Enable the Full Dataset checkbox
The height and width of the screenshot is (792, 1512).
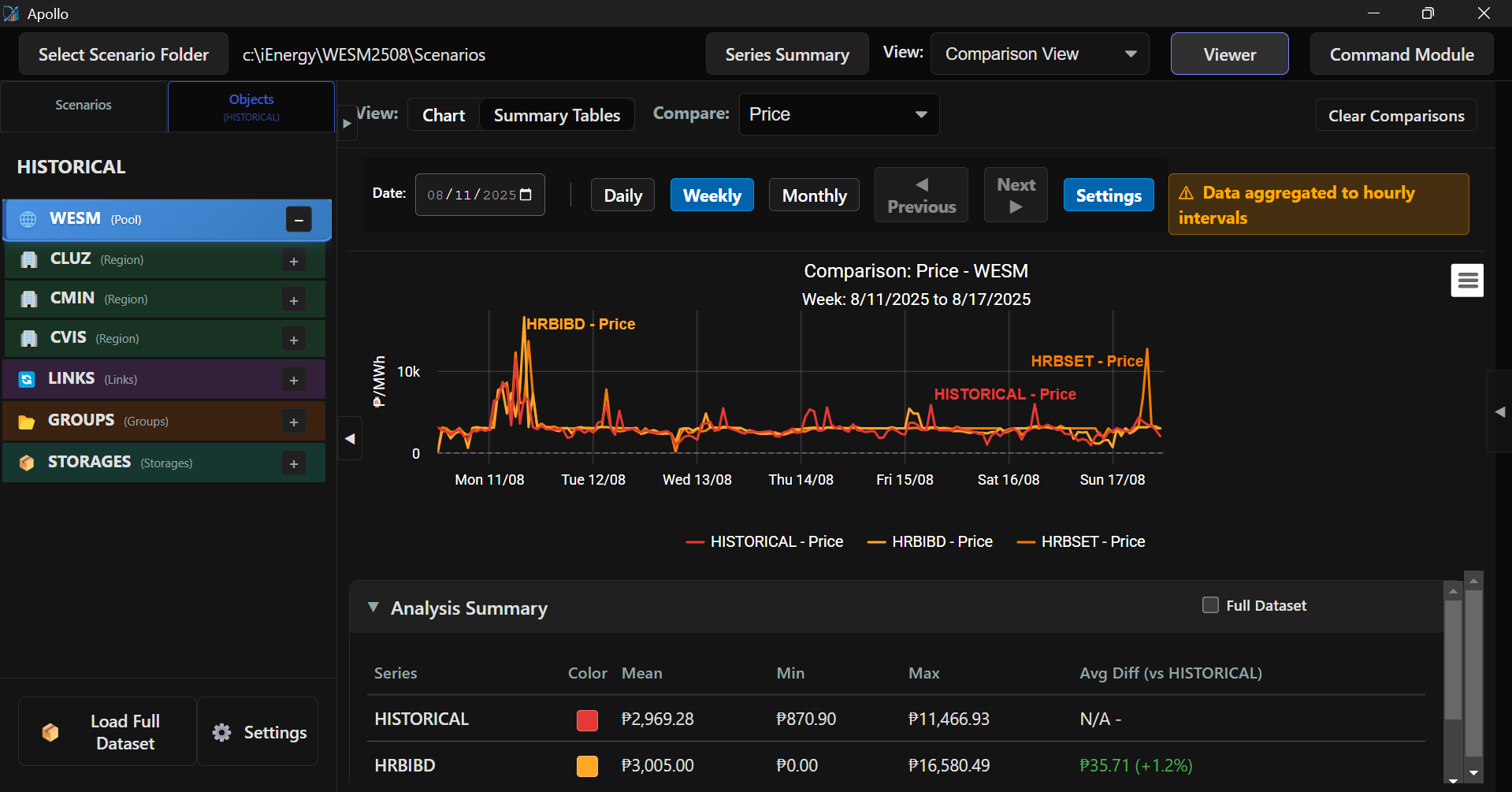[1210, 605]
